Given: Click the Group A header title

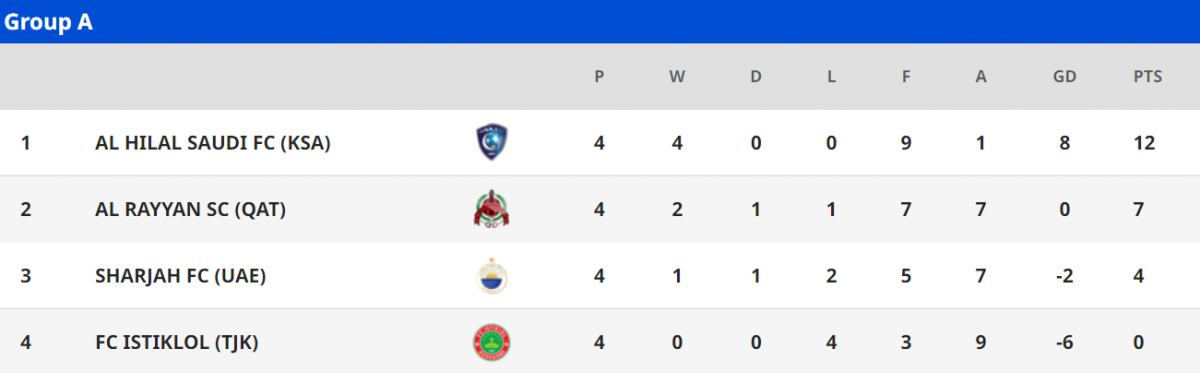Looking at the screenshot, I should click(49, 22).
